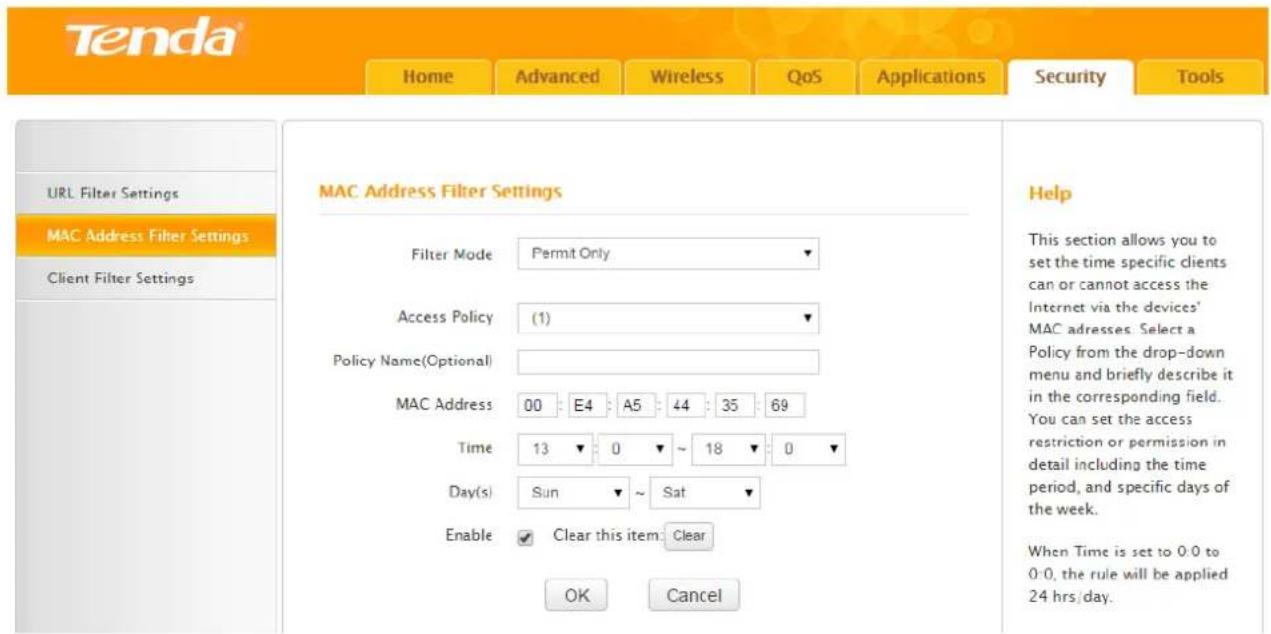Image resolution: width=1271 pixels, height=634 pixels.
Task: Click the Access Policy label
Action: [445, 317]
